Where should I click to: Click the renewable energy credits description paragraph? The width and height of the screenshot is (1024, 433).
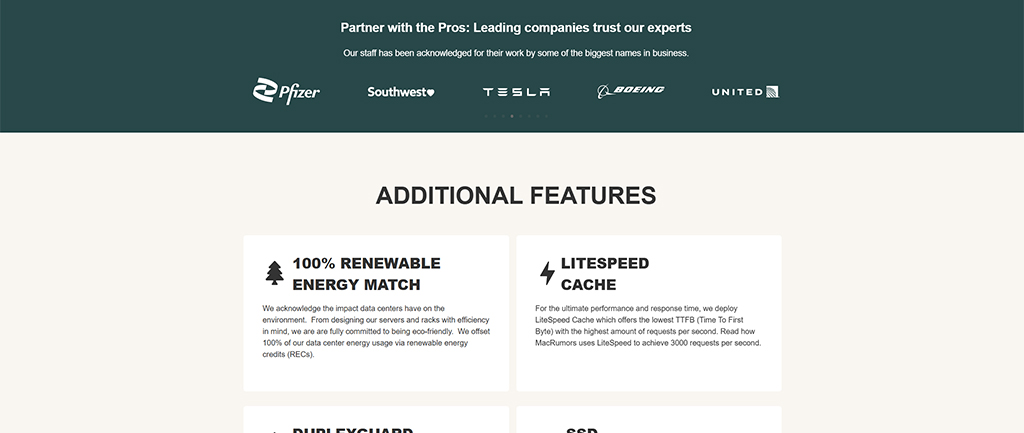376,331
